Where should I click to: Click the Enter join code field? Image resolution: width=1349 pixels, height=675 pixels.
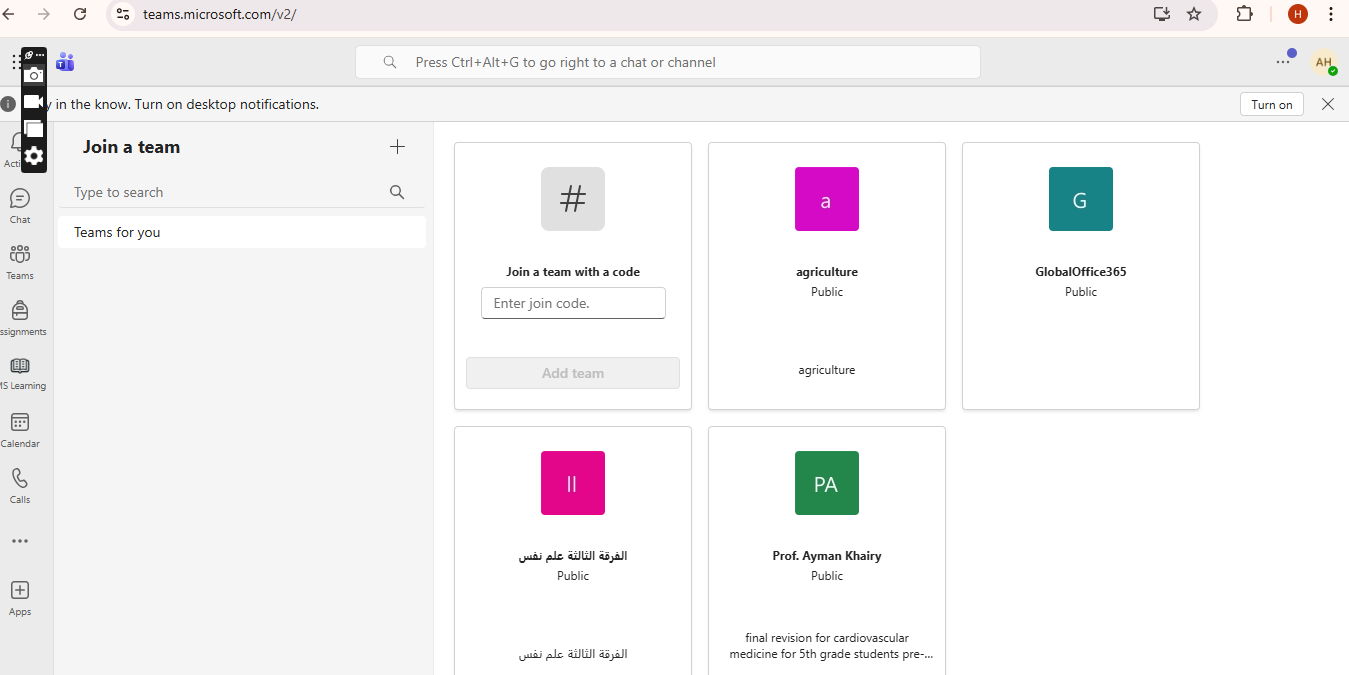(x=573, y=303)
